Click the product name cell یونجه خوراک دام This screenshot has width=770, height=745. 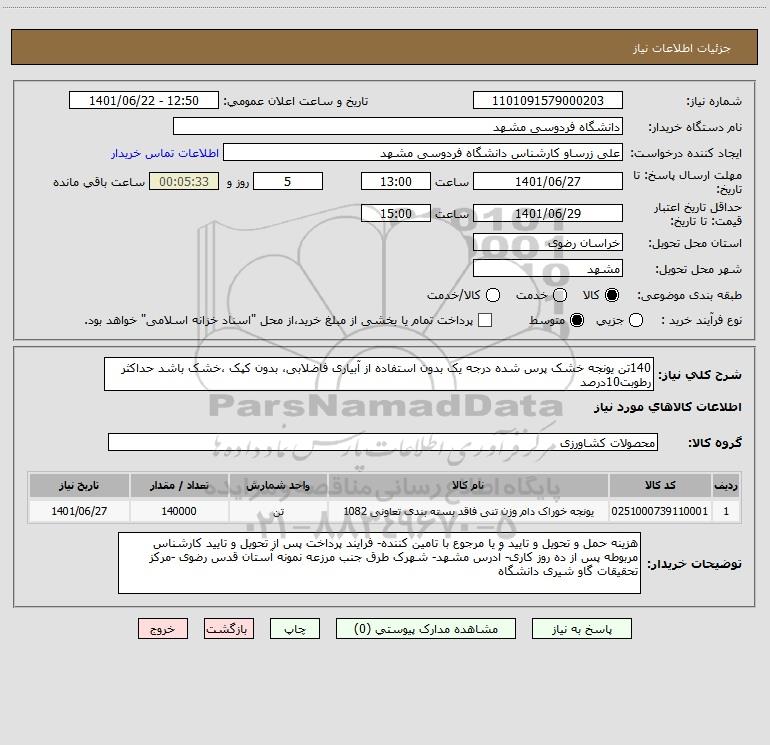pyautogui.click(x=468, y=511)
